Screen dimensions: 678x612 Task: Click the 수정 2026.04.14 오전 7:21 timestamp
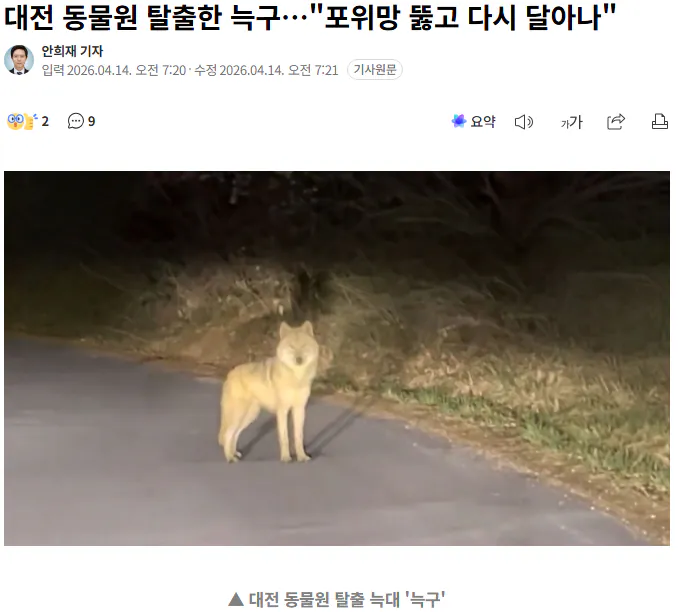266,70
